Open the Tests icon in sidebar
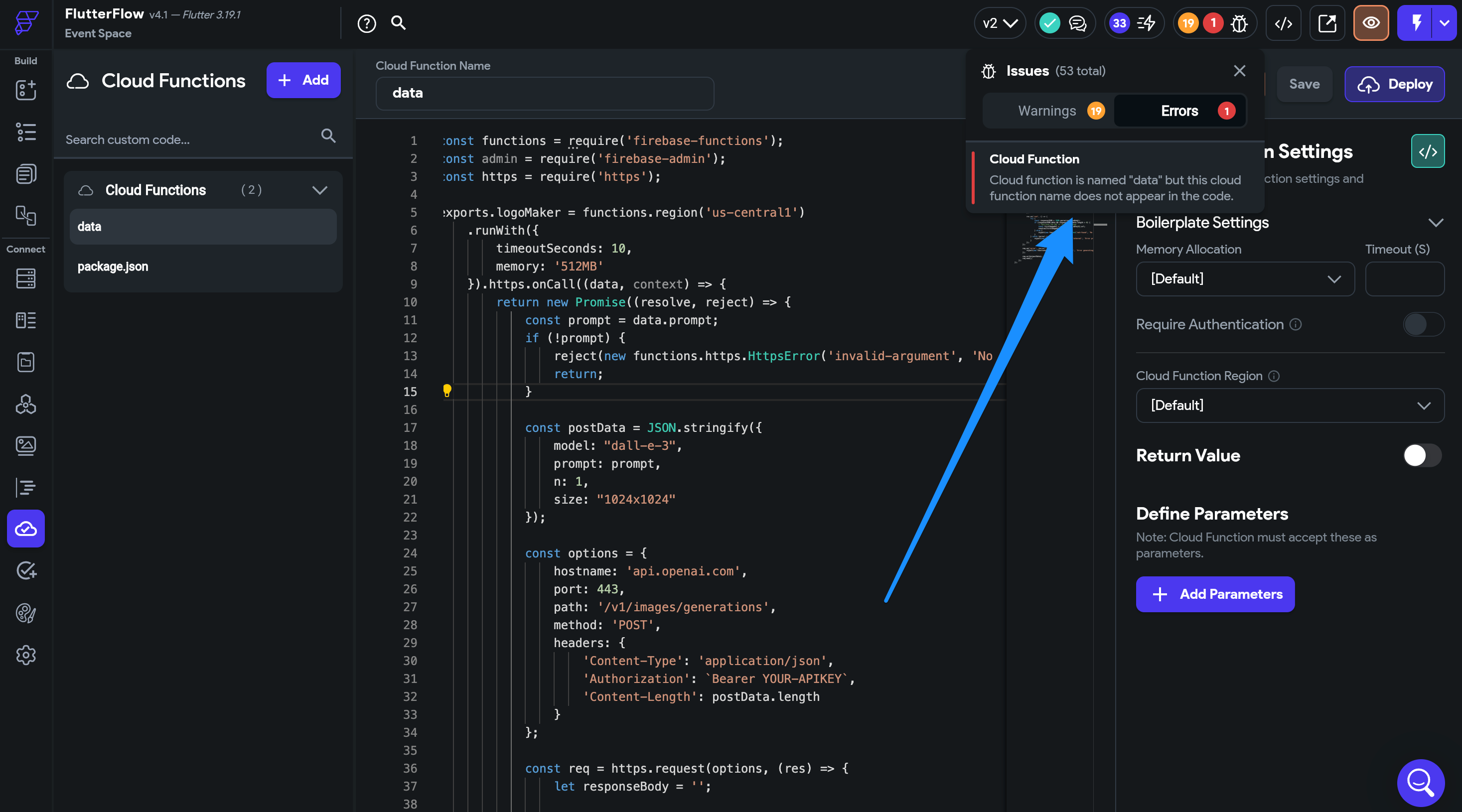 (x=25, y=570)
